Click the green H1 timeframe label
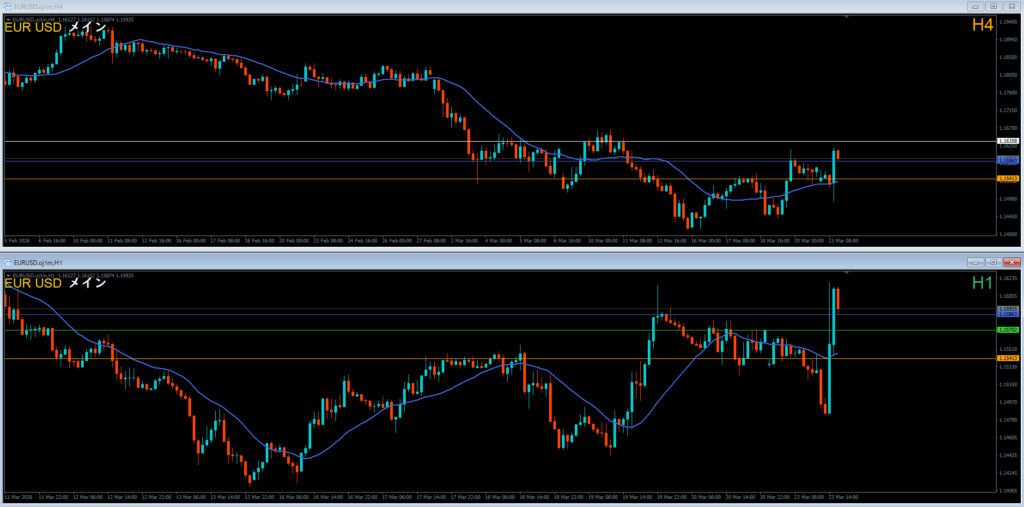 coord(982,283)
